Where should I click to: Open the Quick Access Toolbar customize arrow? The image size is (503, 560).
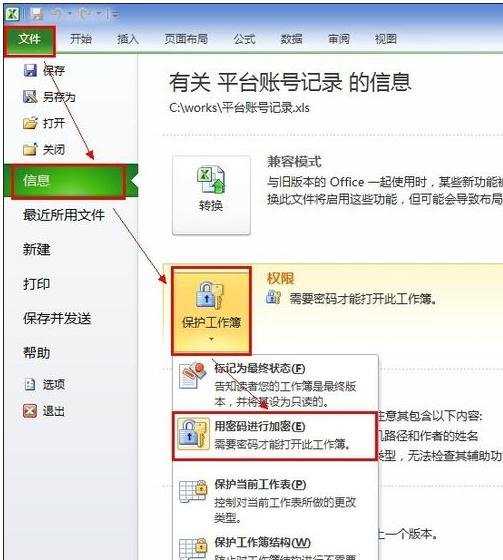115,14
